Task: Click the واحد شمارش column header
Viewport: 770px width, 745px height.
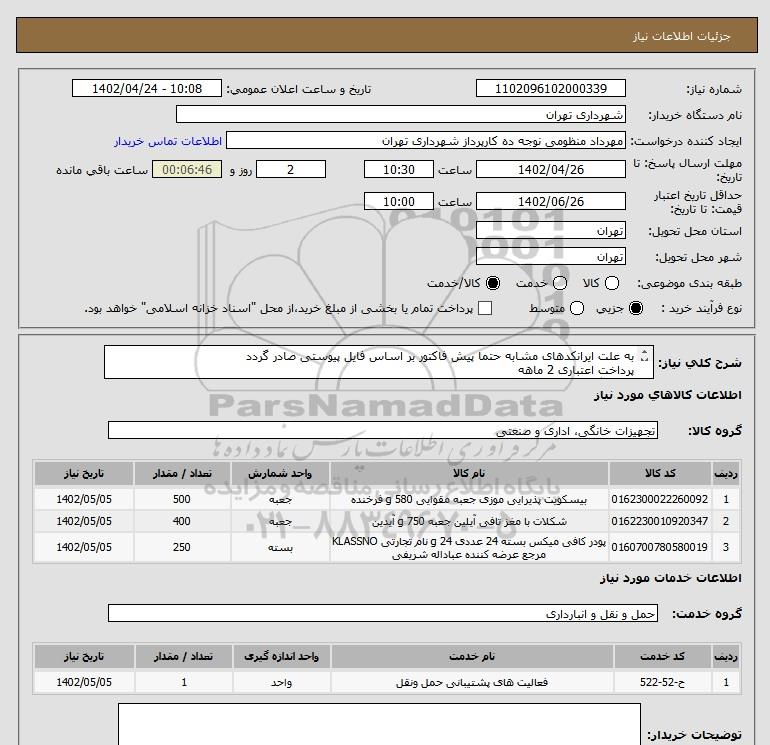Action: 280,473
